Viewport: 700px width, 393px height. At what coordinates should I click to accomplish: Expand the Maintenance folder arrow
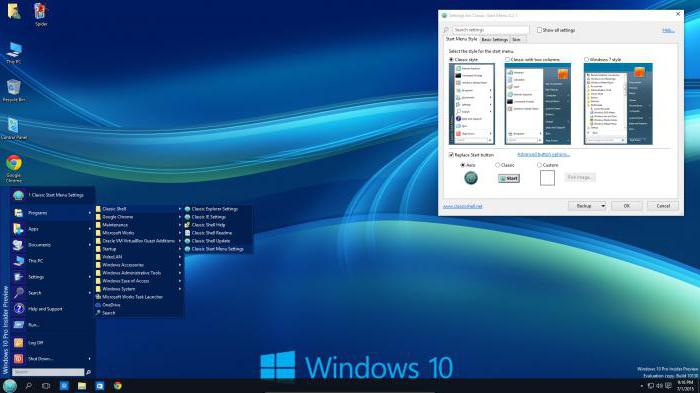pos(180,225)
